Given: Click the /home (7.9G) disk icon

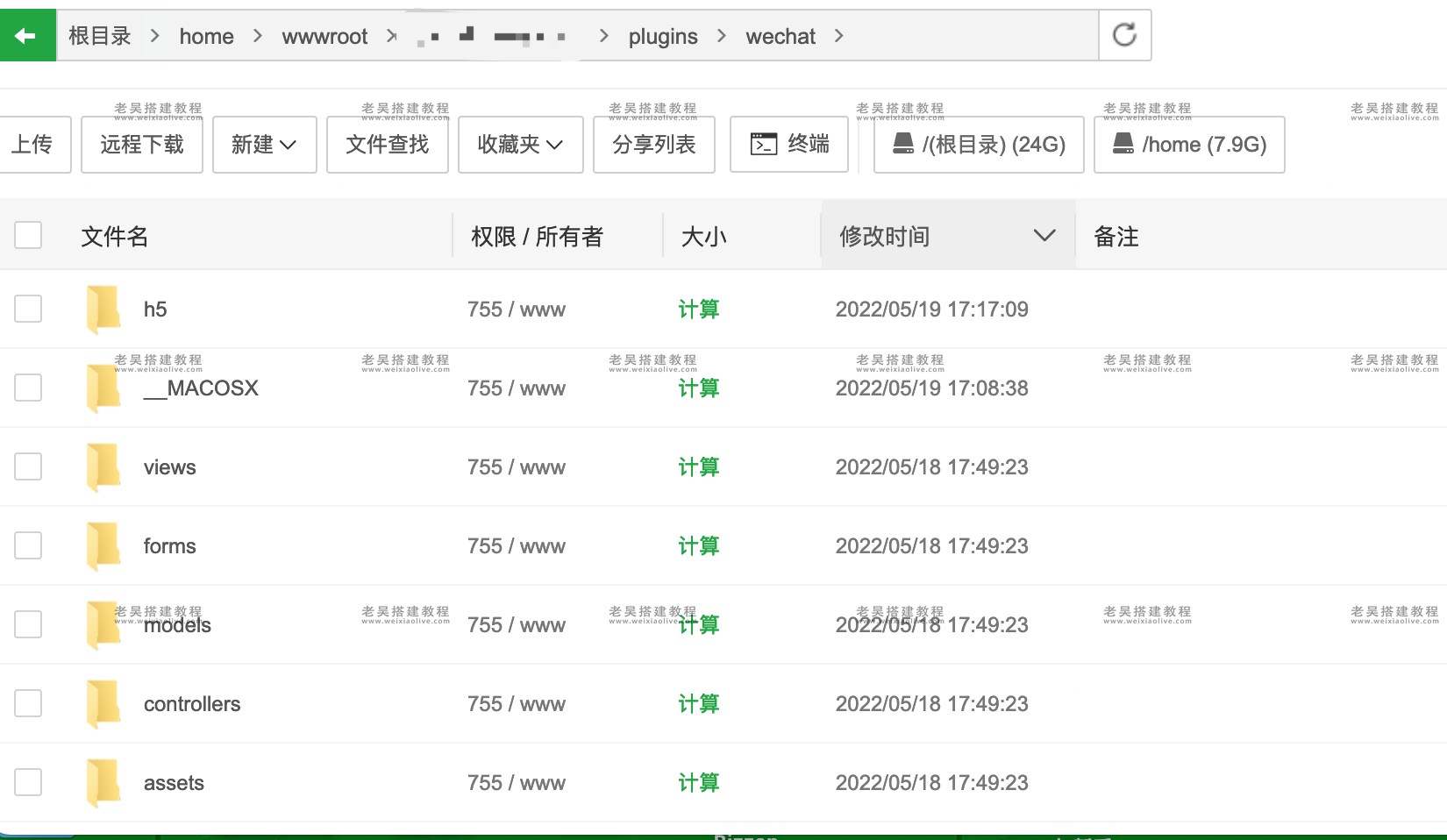Looking at the screenshot, I should tap(1122, 144).
